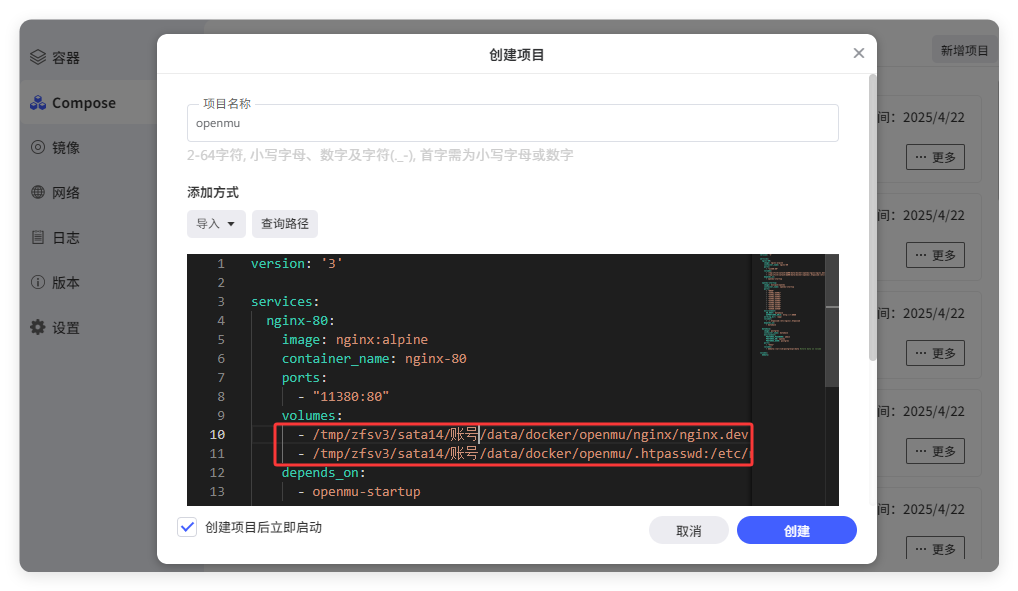
Task: Click the document icon beside 日志
Action: [x=38, y=237]
